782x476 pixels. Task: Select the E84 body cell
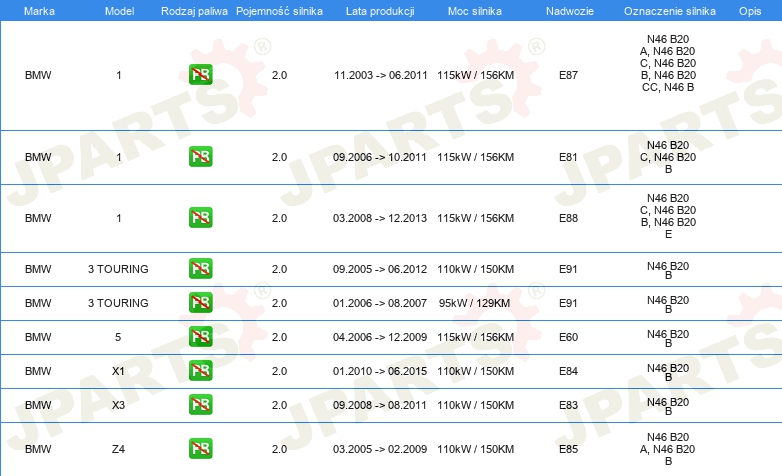tap(568, 371)
